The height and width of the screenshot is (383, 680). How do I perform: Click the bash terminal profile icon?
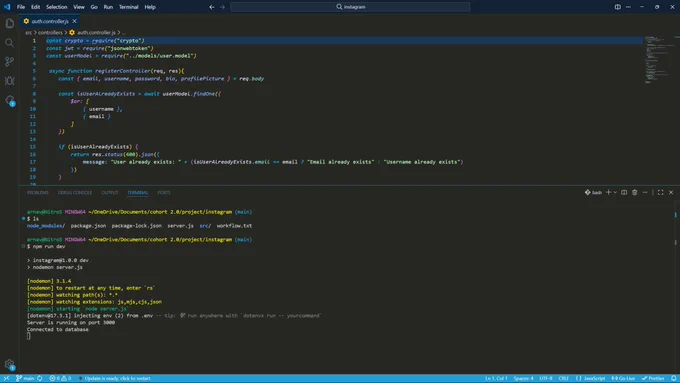coord(593,192)
